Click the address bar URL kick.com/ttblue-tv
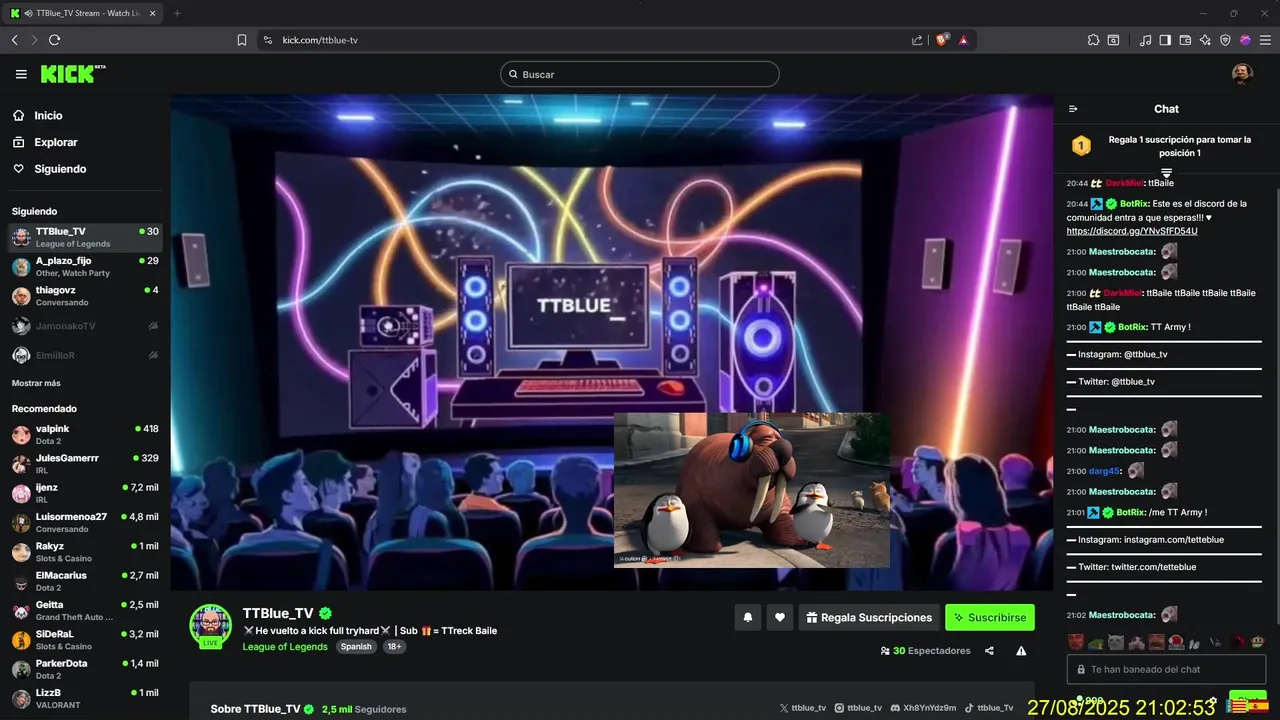1280x720 pixels. point(320,40)
